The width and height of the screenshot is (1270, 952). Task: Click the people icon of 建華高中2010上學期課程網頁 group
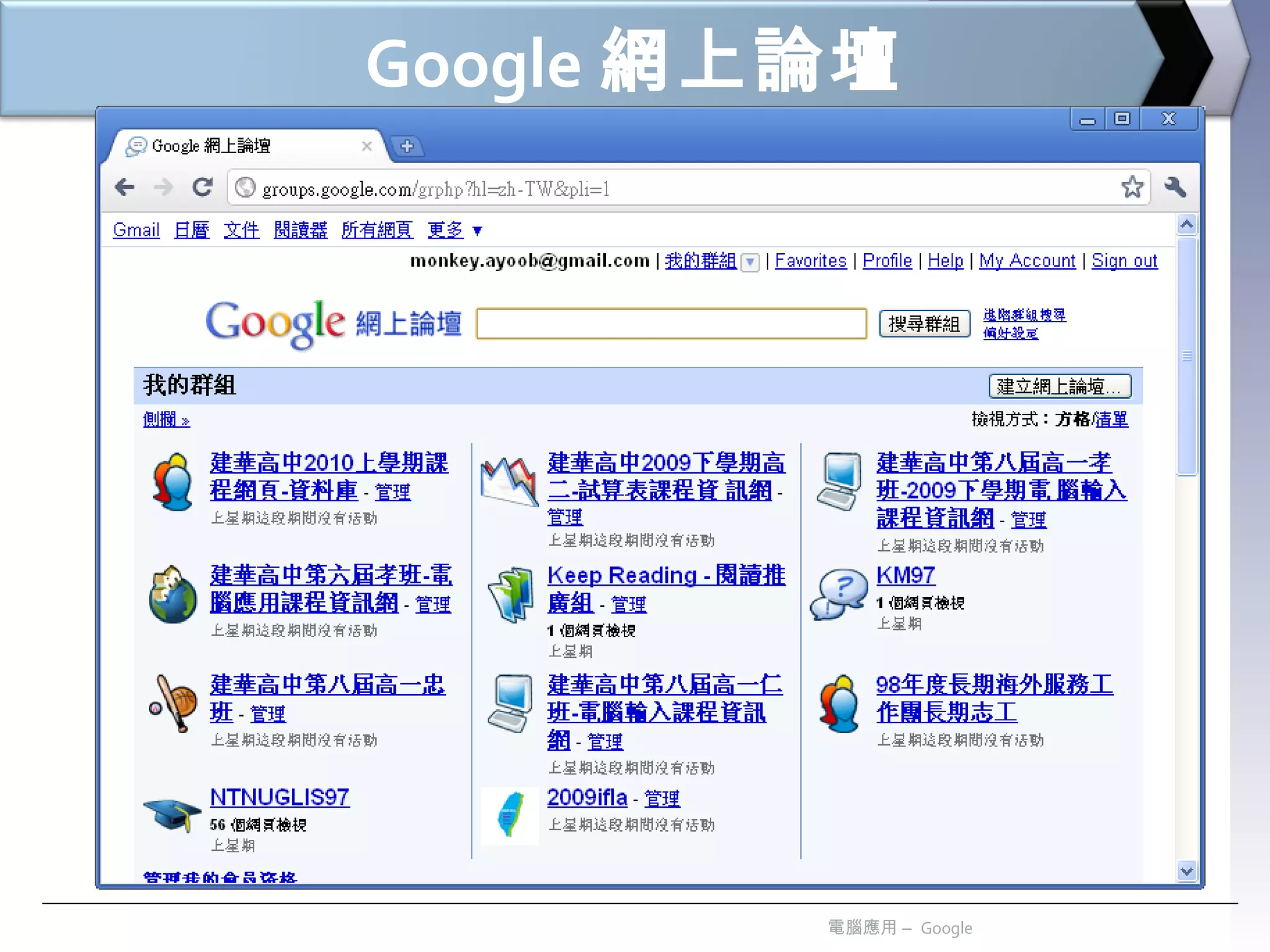pyautogui.click(x=173, y=482)
